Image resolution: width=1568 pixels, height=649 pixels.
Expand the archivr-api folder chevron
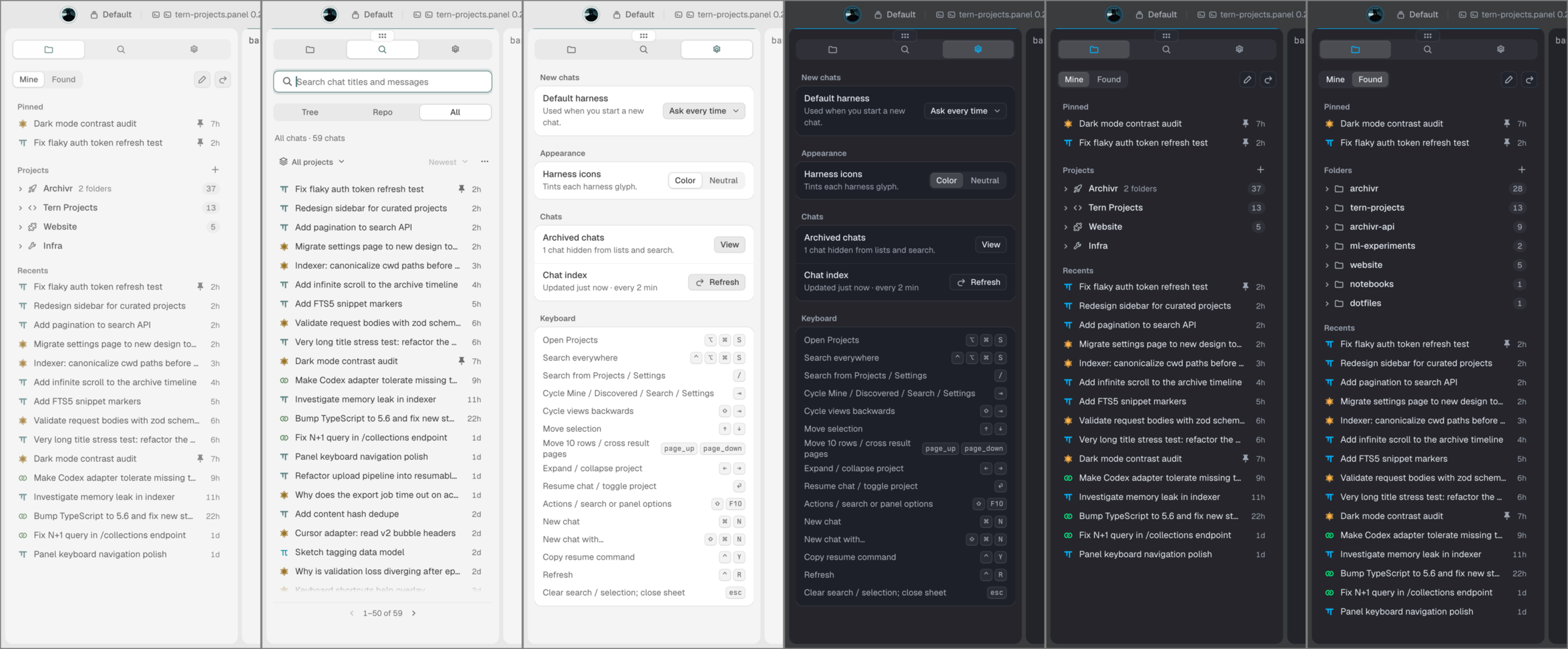tap(1327, 227)
